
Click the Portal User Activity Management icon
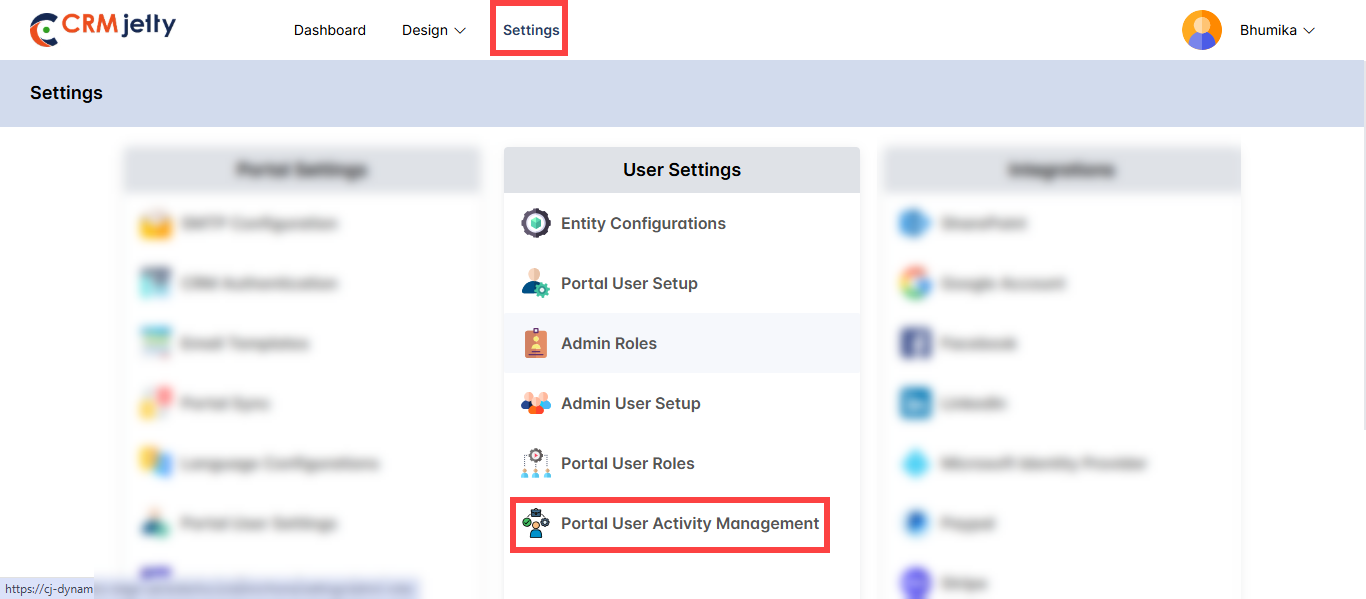tap(536, 523)
